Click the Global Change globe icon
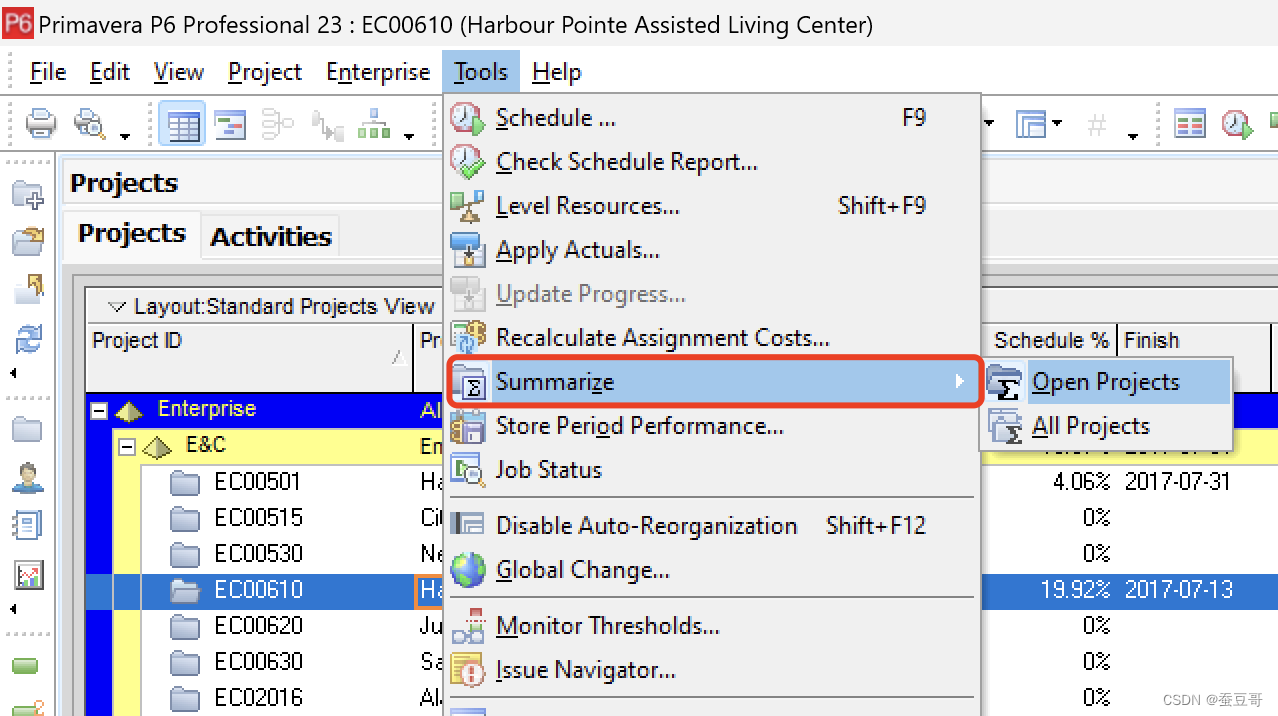Screen dimensions: 1278x716 (467, 570)
